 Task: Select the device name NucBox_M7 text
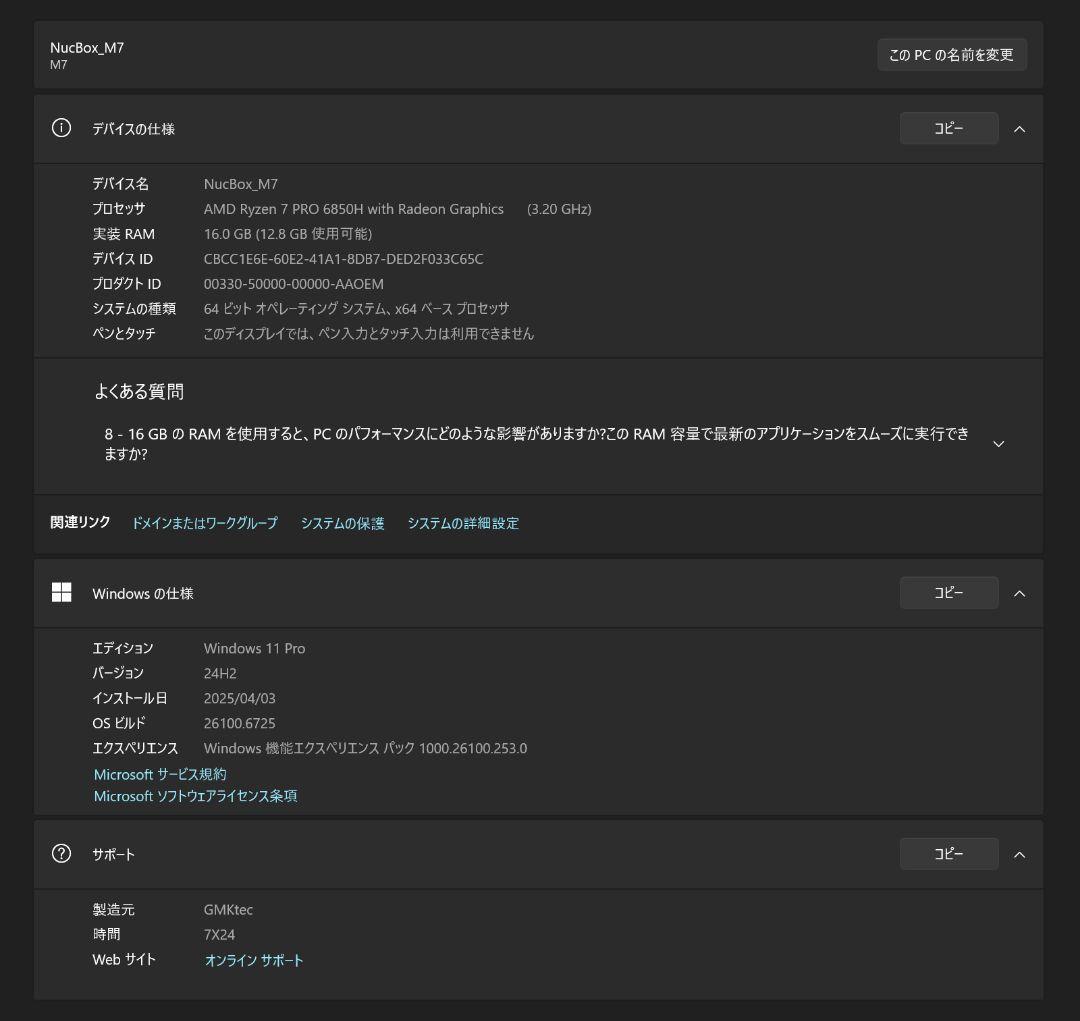click(241, 183)
